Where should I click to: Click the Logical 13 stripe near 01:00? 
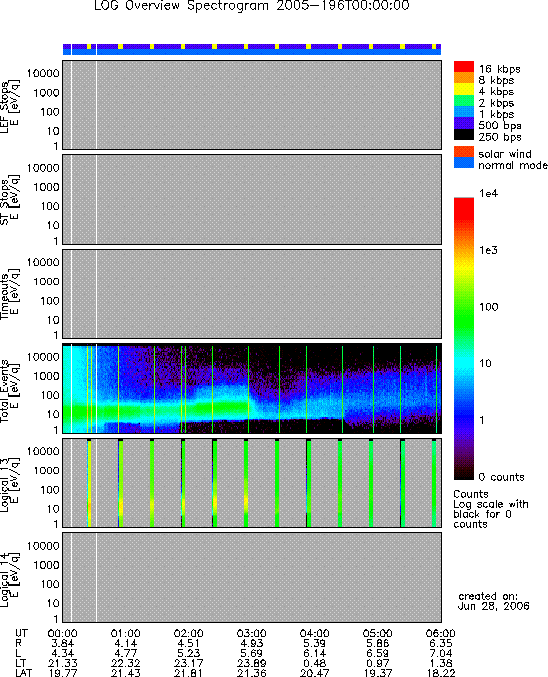coord(120,483)
